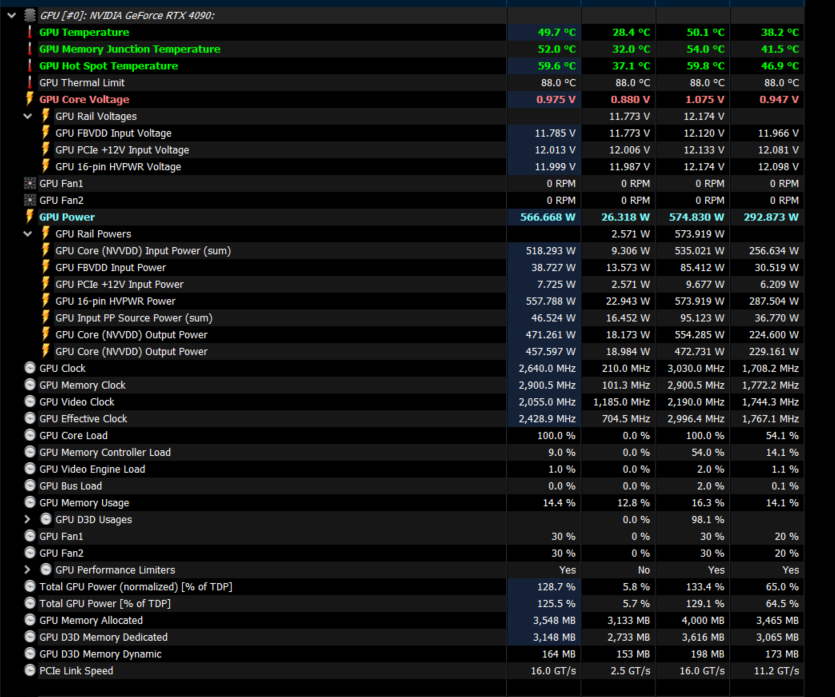The image size is (835, 697).
Task: Click the bolt icon for GPU PCIe +12V Input Power
Action: tap(46, 284)
